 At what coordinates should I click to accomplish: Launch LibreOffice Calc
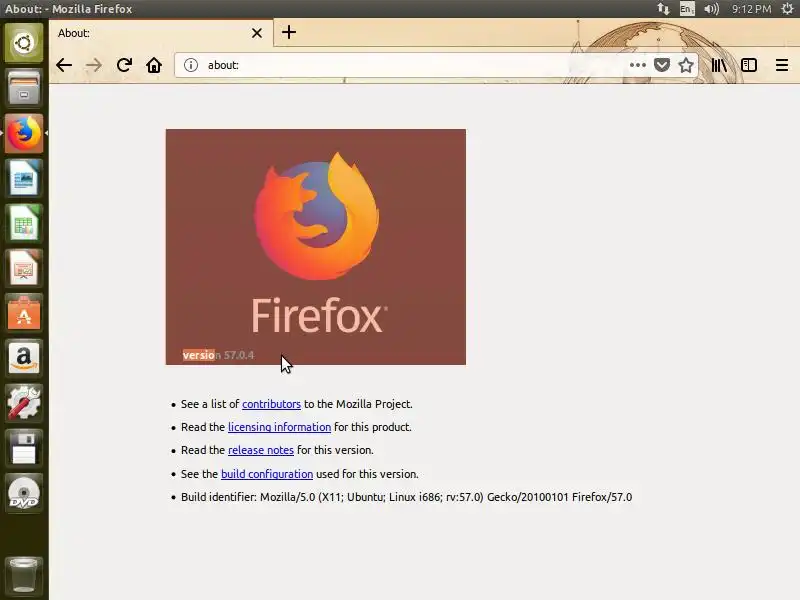[24, 223]
